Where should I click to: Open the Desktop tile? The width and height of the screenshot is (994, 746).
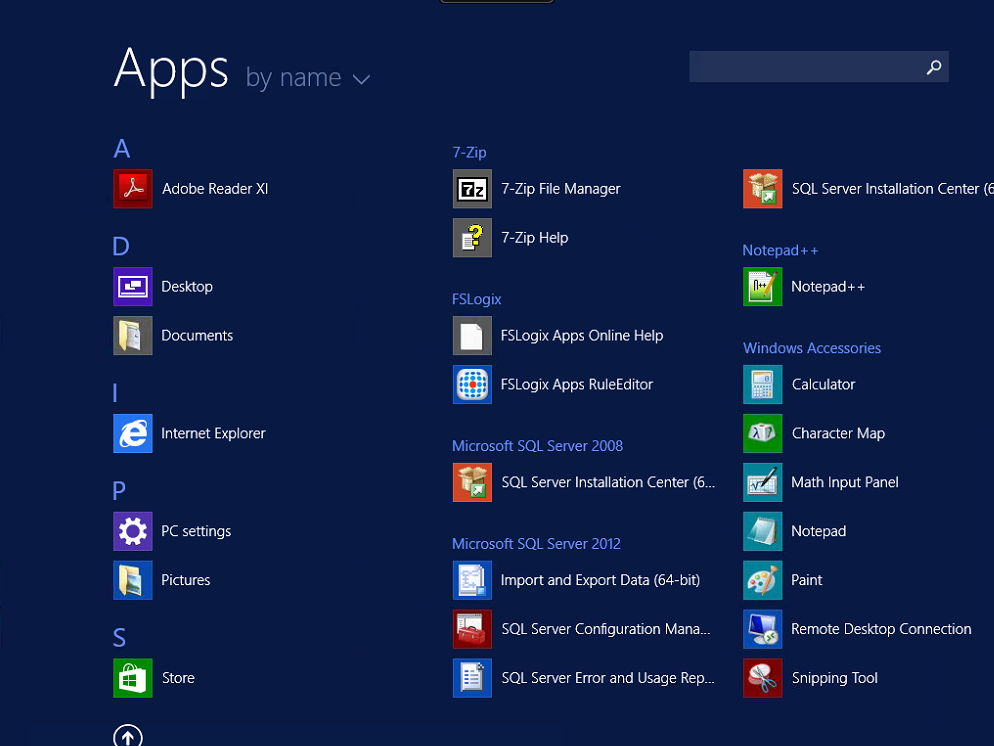(x=164, y=286)
